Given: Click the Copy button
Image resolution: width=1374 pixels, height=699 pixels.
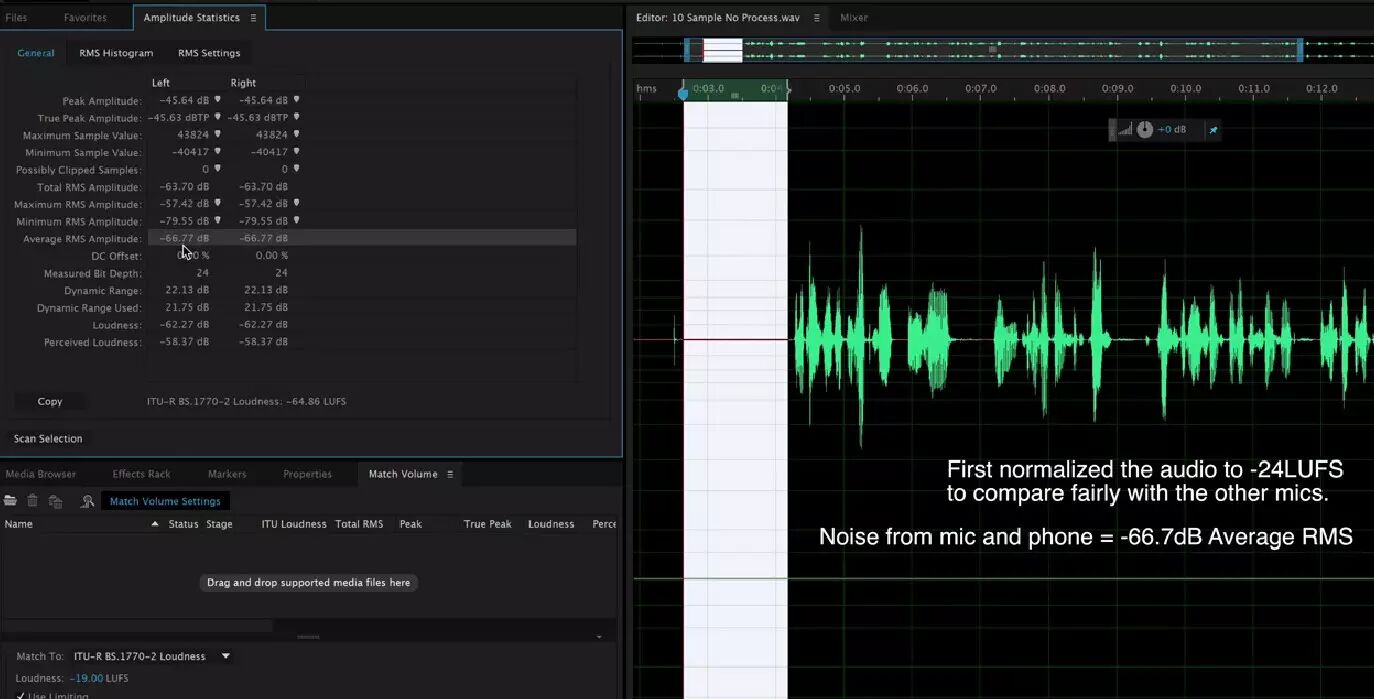Looking at the screenshot, I should coord(50,401).
